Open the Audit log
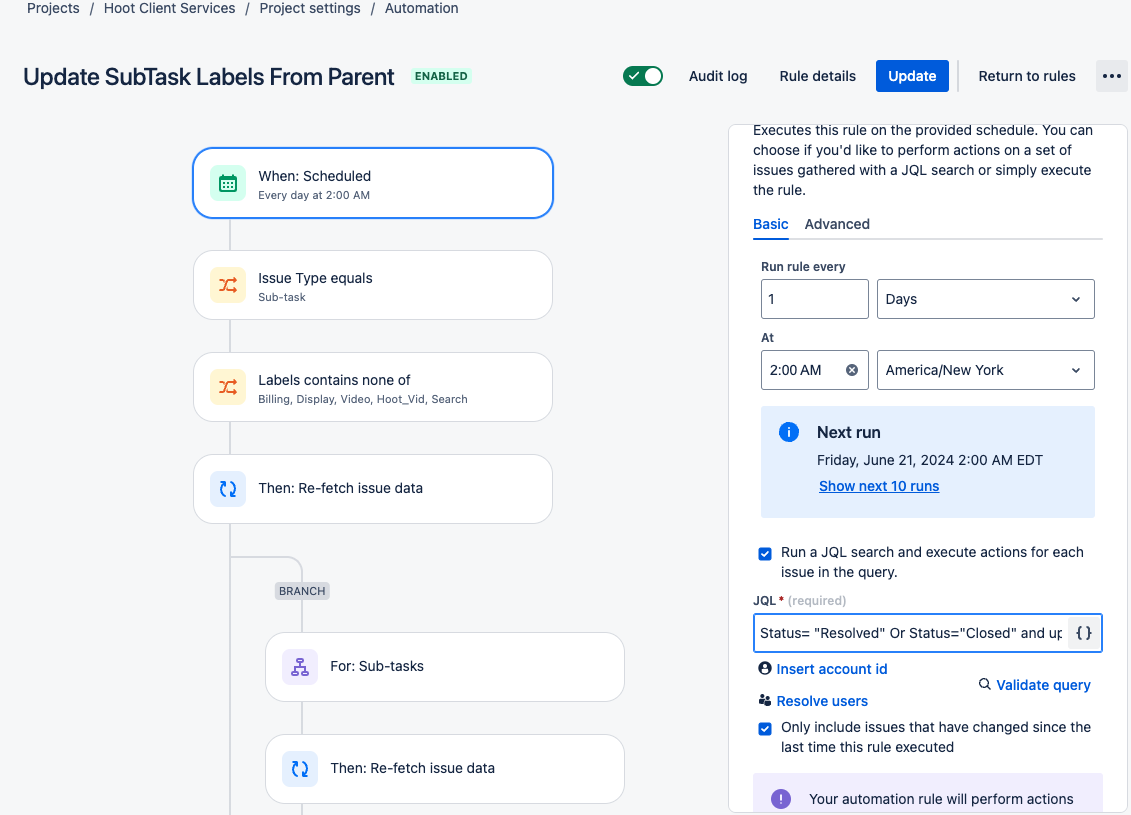Screen dimensions: 1131x815 pos(718,76)
